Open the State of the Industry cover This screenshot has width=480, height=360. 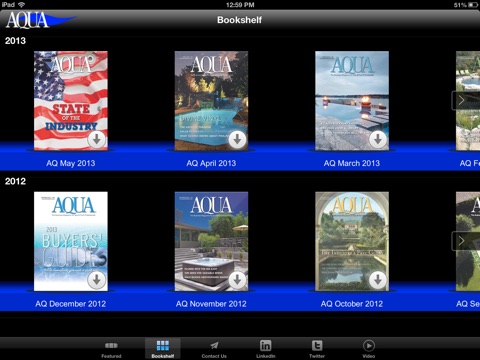pyautogui.click(x=71, y=100)
